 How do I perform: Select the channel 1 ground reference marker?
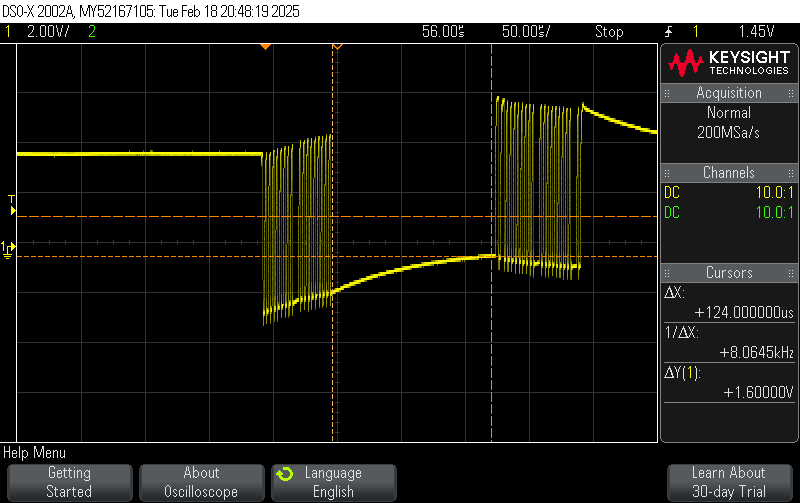click(x=8, y=248)
